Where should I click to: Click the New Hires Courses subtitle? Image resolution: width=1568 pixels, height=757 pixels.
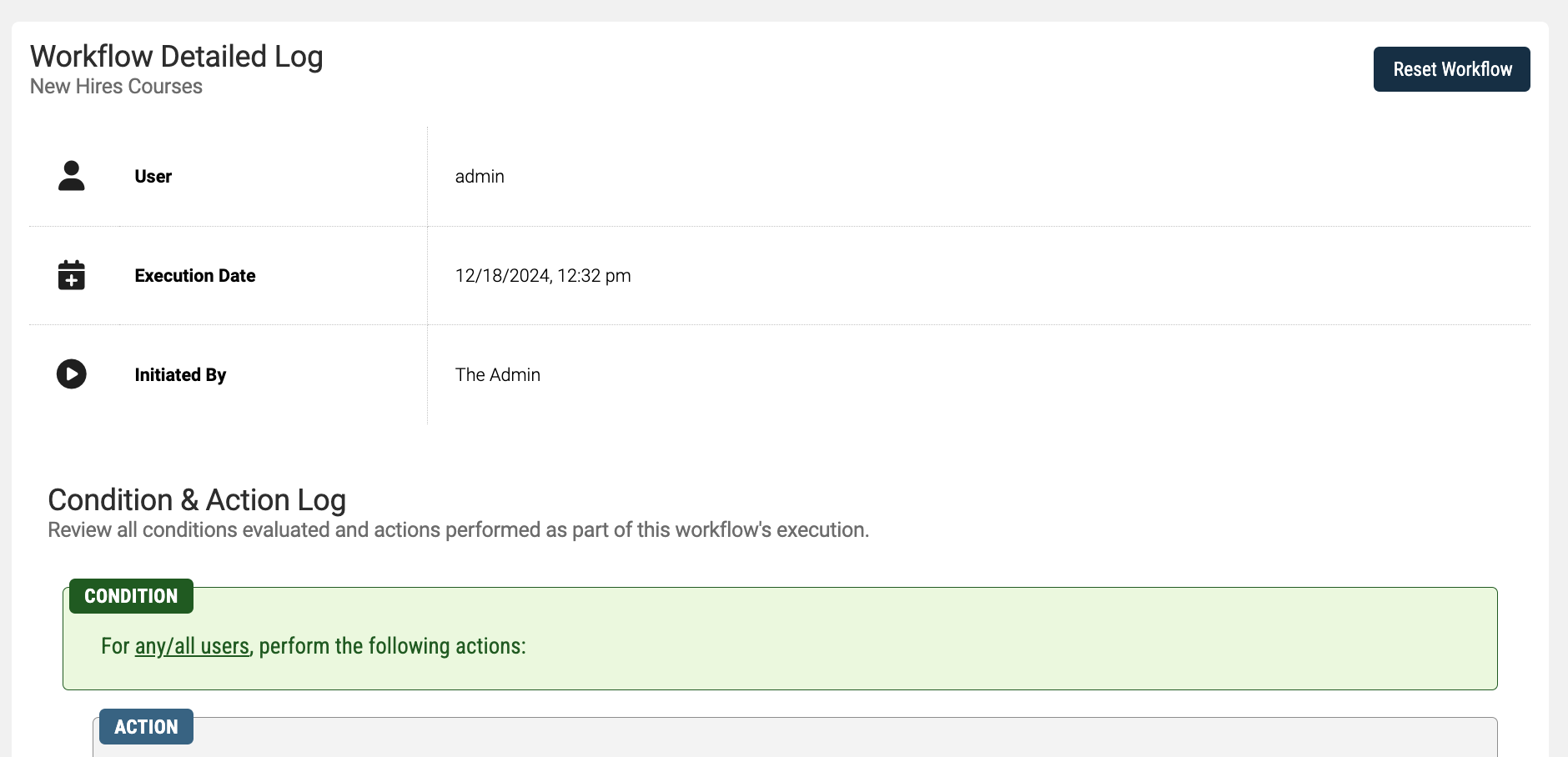pos(116,87)
